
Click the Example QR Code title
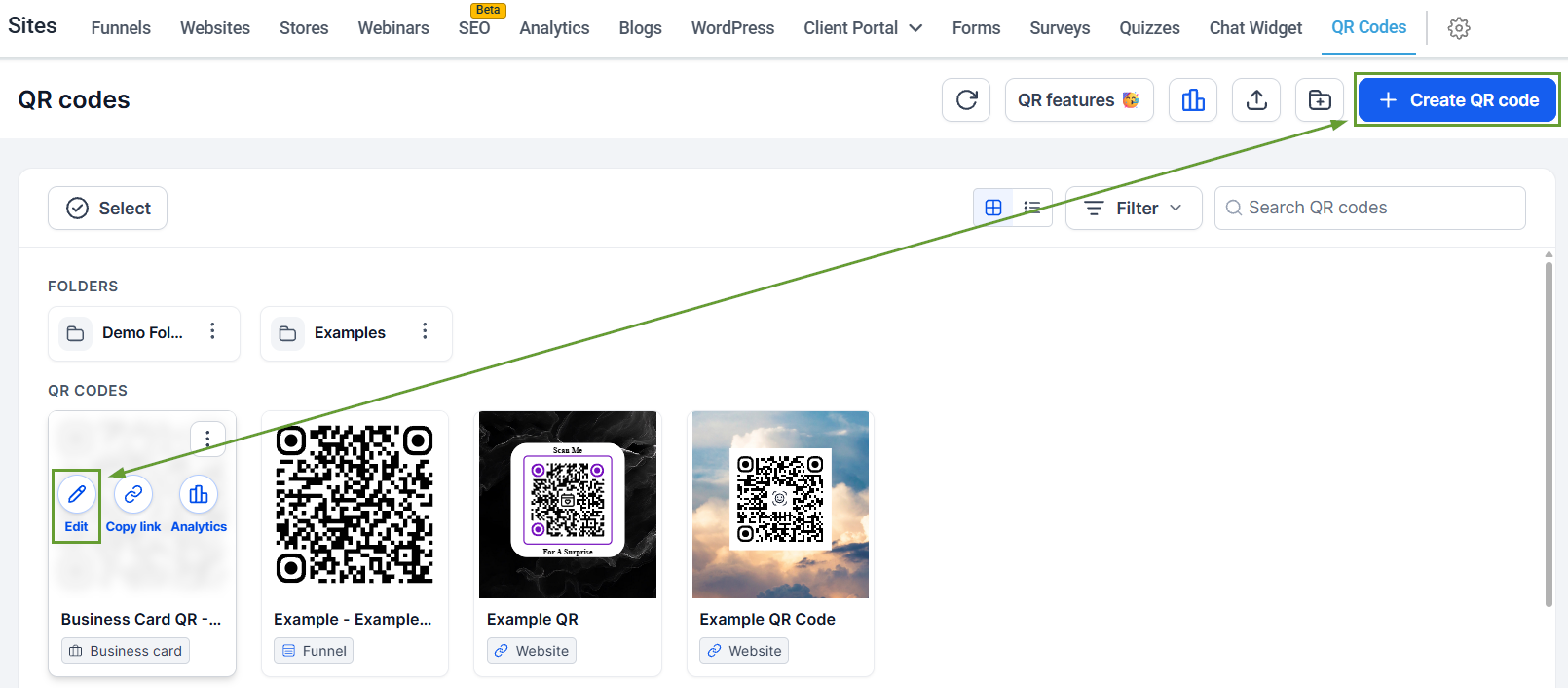[x=767, y=619]
